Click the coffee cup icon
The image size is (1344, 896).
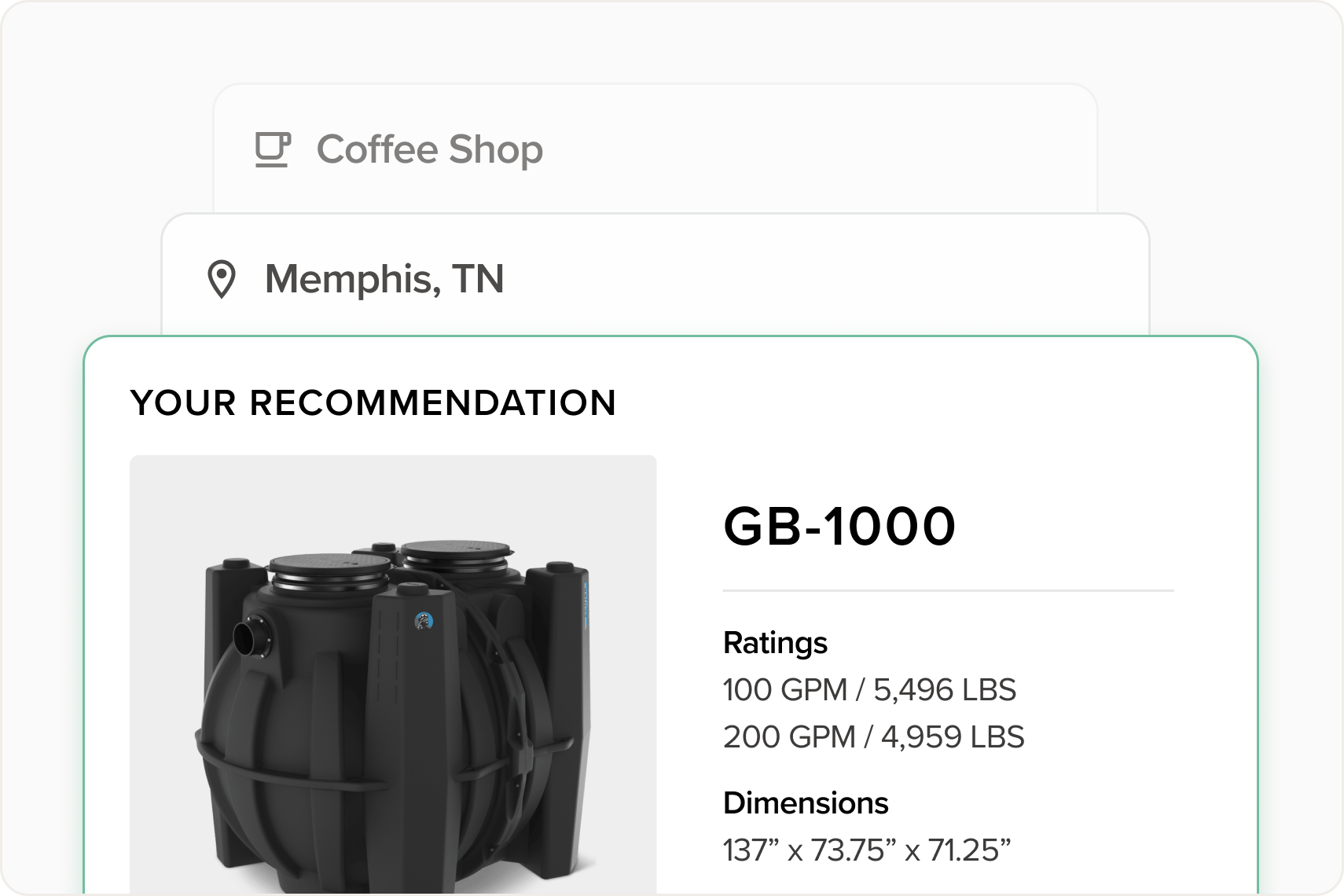coord(273,149)
